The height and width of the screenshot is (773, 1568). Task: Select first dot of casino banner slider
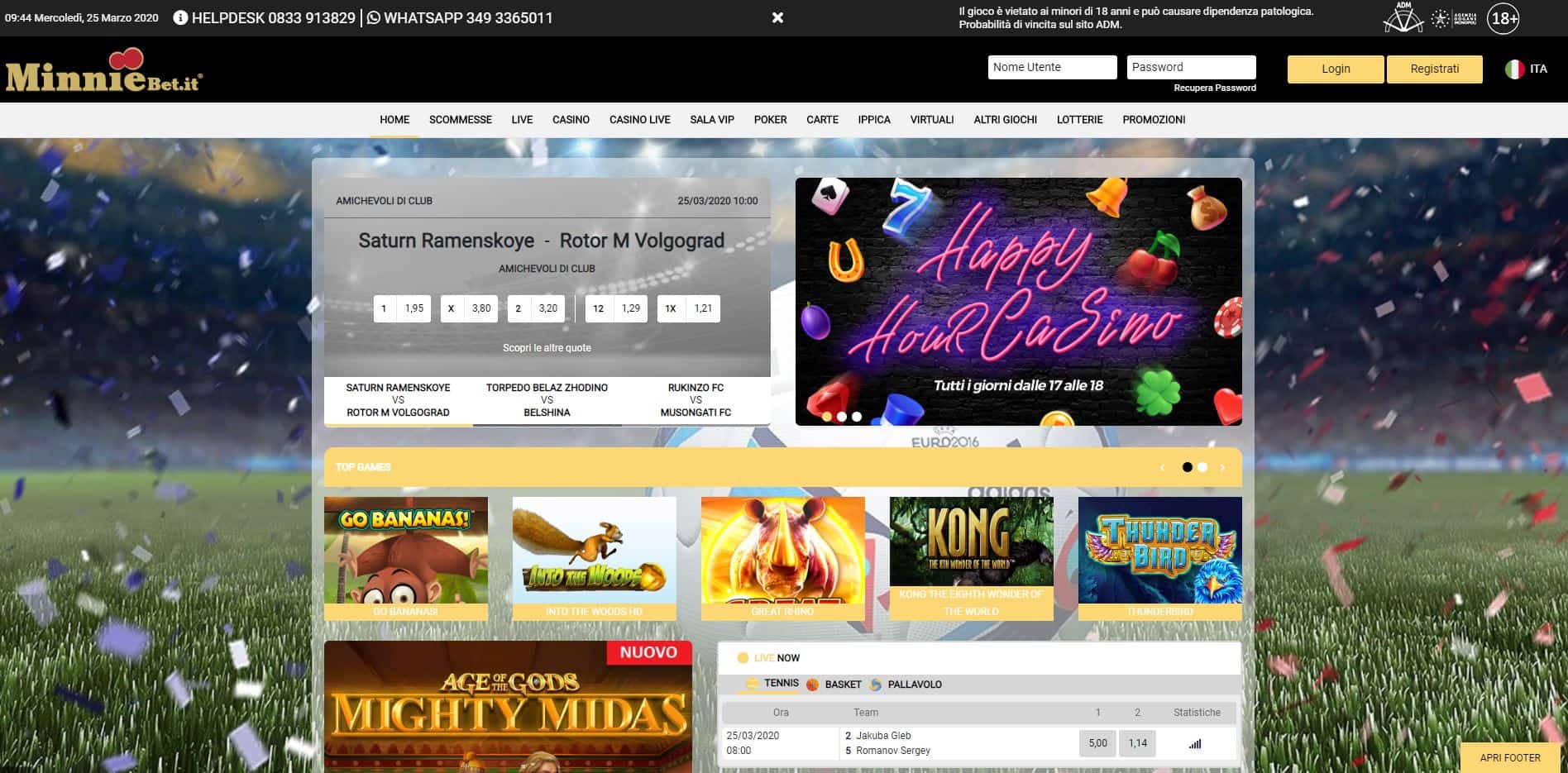826,417
